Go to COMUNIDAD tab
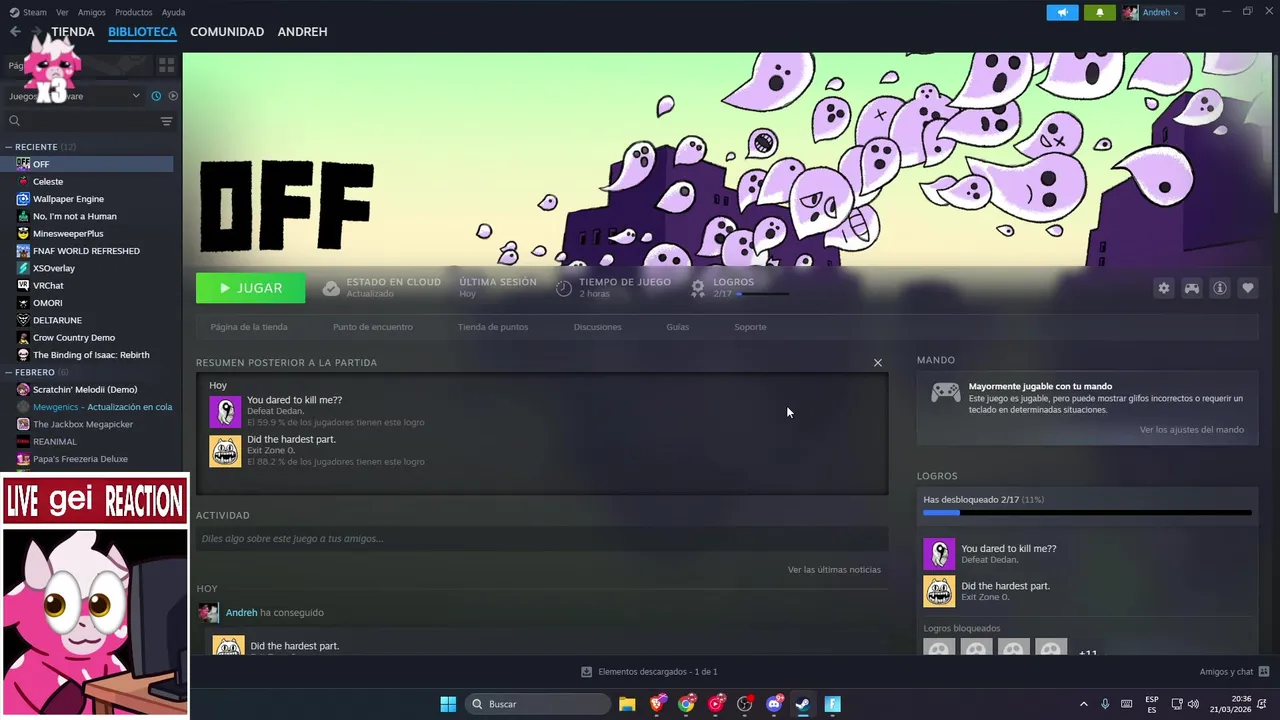Viewport: 1280px width, 720px height. (x=227, y=32)
